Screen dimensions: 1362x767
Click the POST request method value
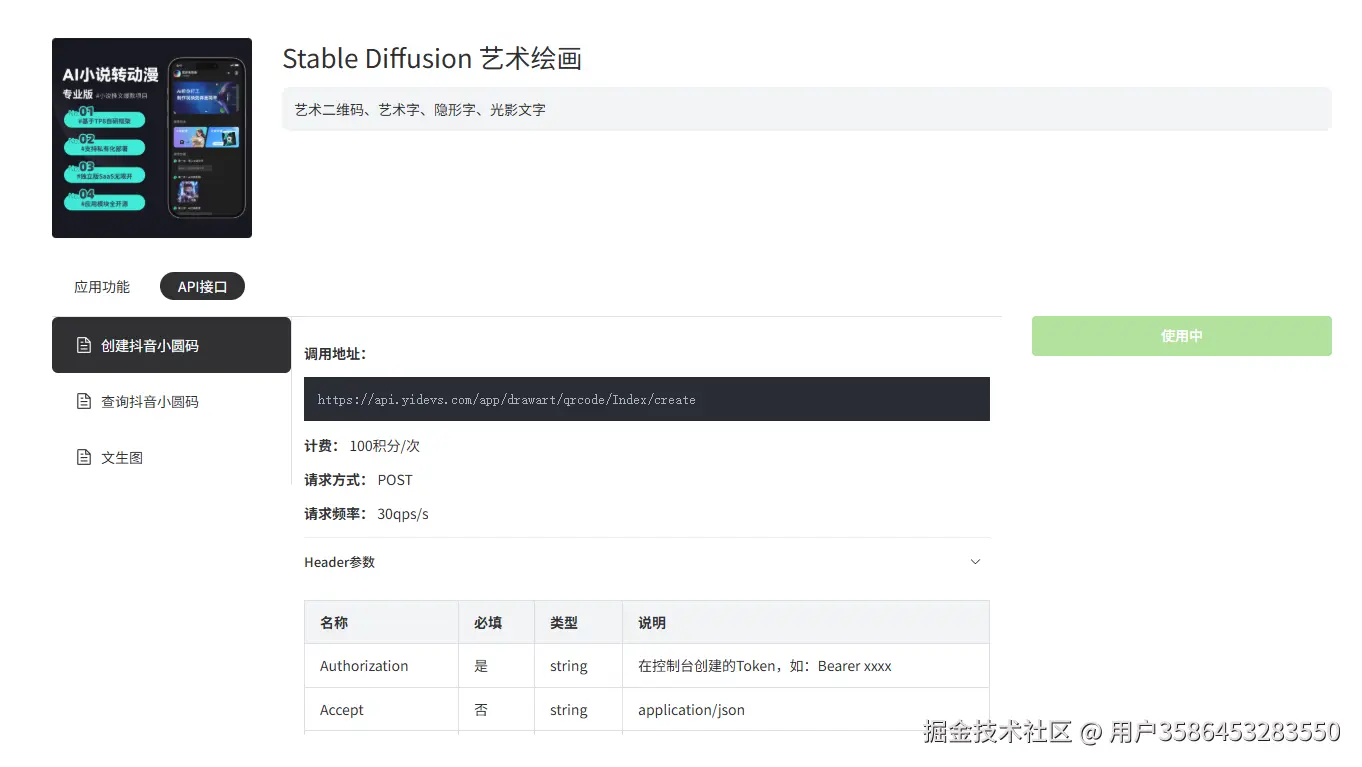395,480
